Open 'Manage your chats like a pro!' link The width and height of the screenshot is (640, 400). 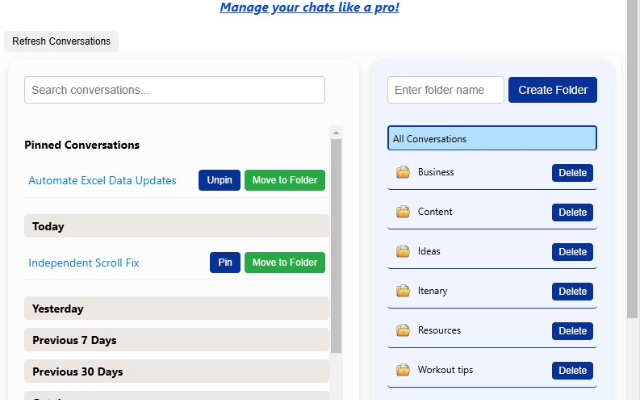[x=309, y=7]
